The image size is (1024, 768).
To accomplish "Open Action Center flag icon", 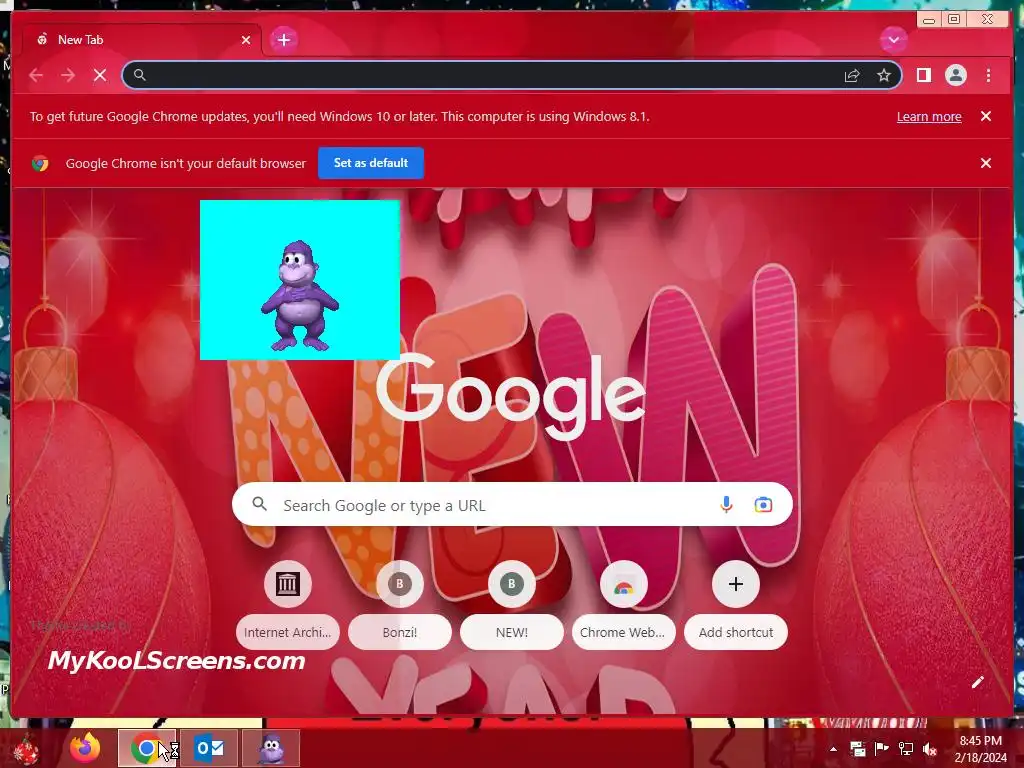I will pos(881,749).
